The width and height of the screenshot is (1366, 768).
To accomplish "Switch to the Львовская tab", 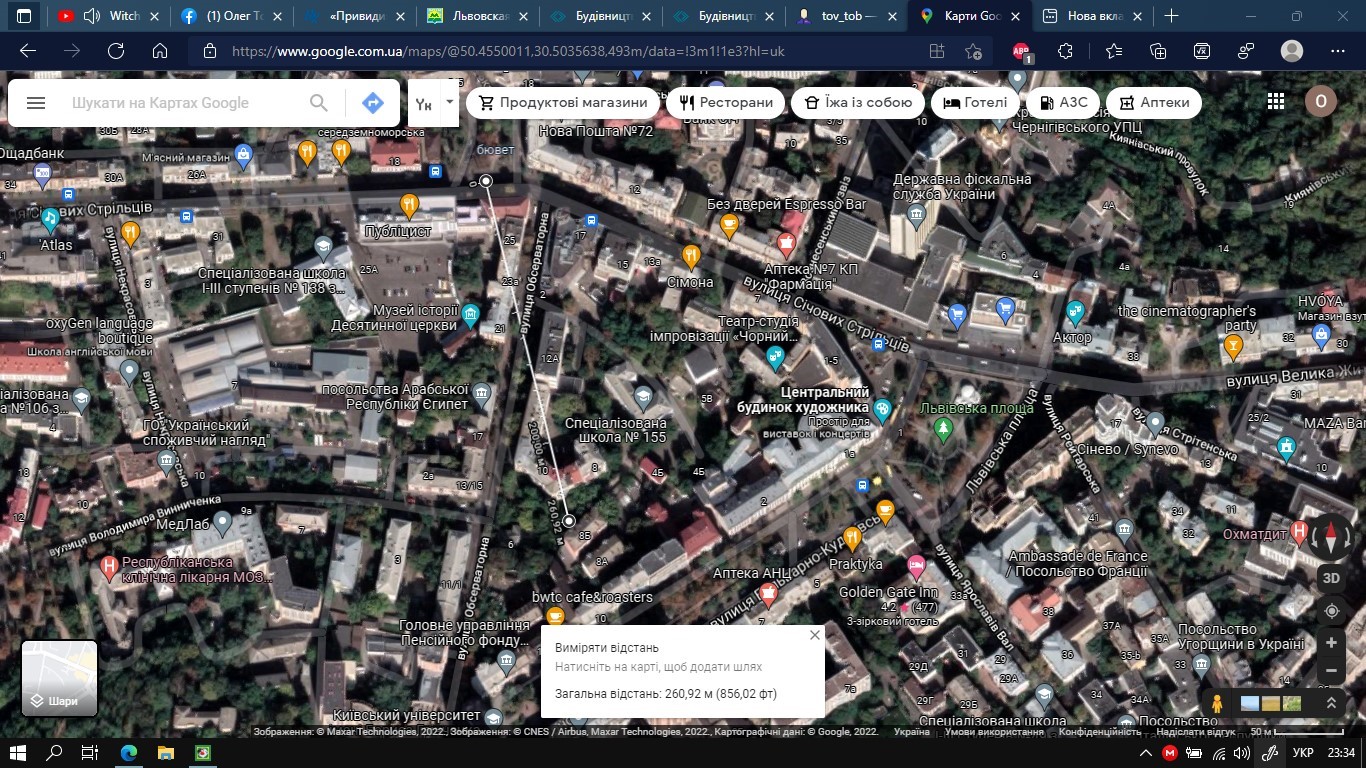I will (x=478, y=16).
